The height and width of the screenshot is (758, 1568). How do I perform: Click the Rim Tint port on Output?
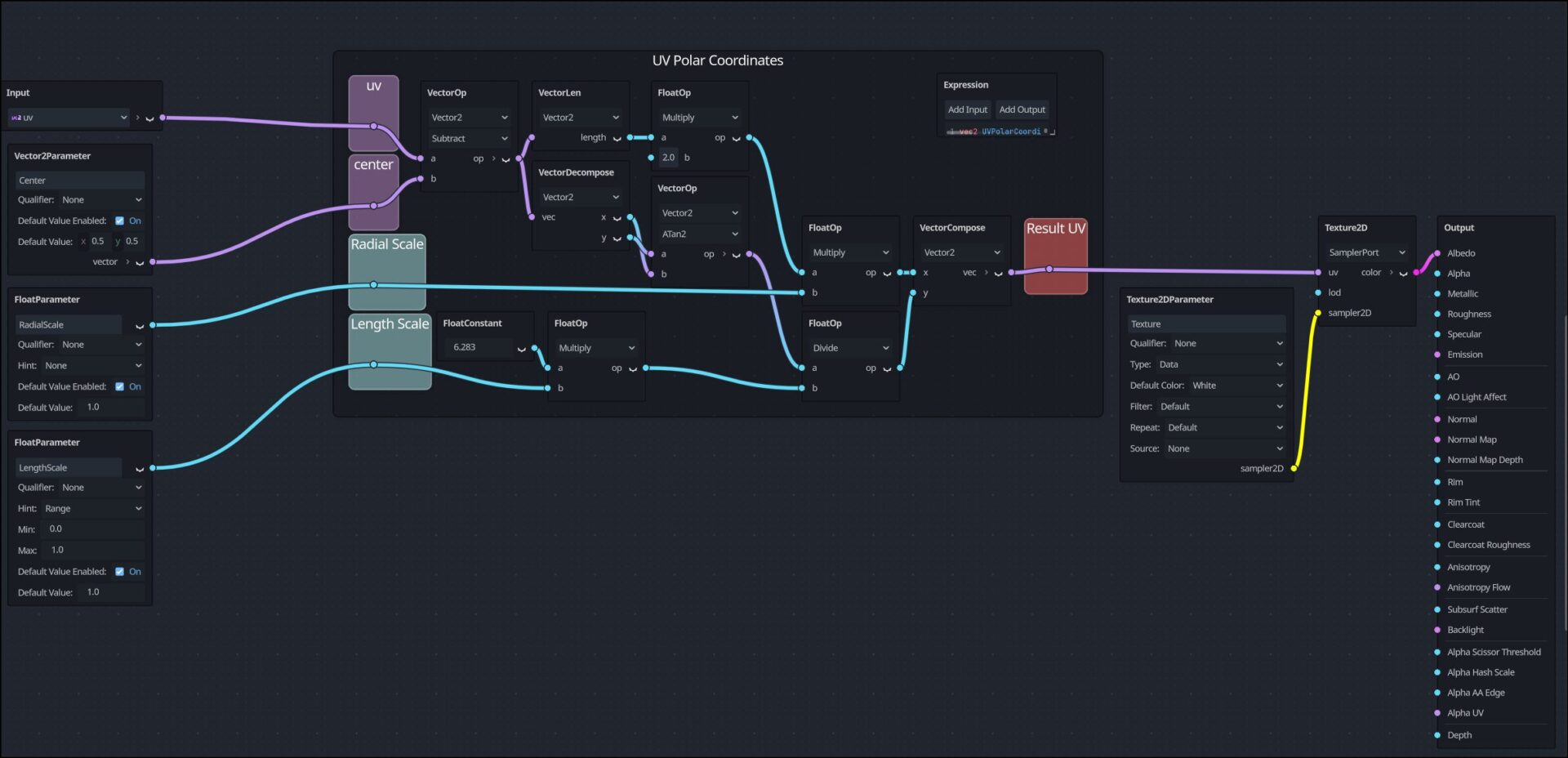click(x=1437, y=502)
